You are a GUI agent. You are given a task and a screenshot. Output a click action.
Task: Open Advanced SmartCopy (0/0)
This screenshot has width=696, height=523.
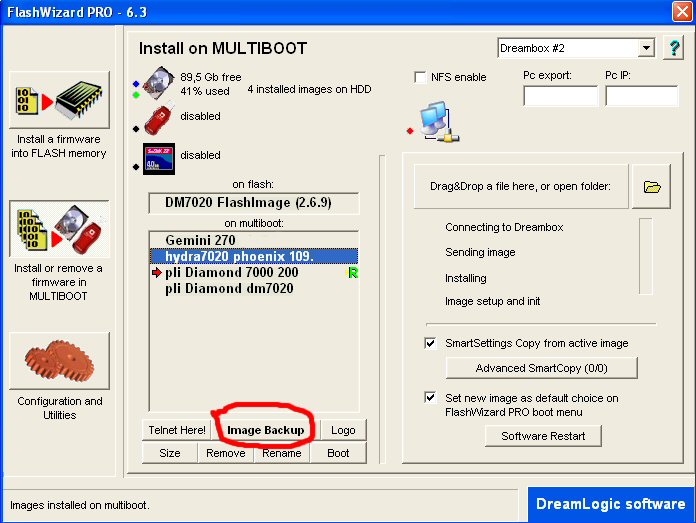[x=542, y=368]
